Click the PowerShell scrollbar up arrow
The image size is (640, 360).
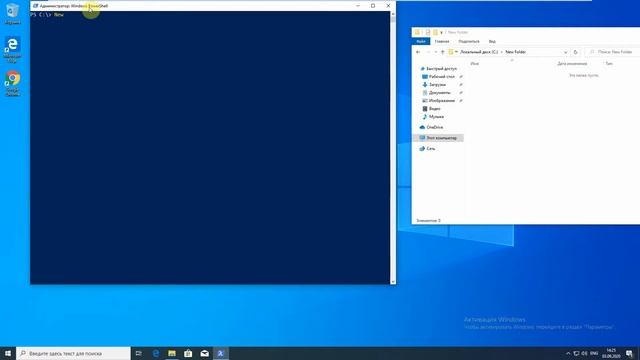(x=393, y=14)
